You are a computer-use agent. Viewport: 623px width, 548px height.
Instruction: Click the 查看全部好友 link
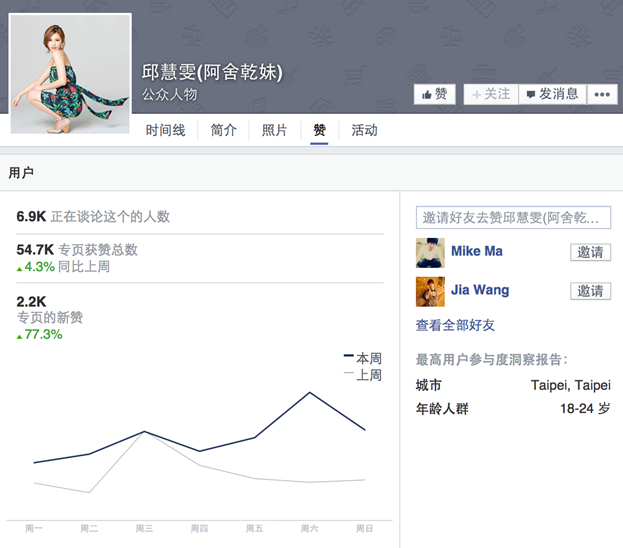[455, 325]
